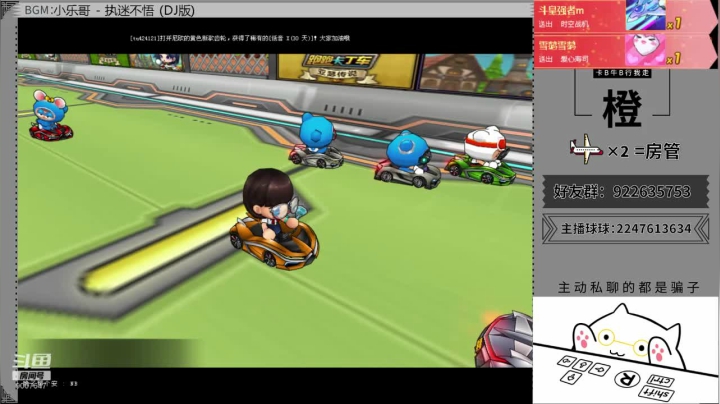Click the shift key on cat keyboard

click(x=657, y=393)
